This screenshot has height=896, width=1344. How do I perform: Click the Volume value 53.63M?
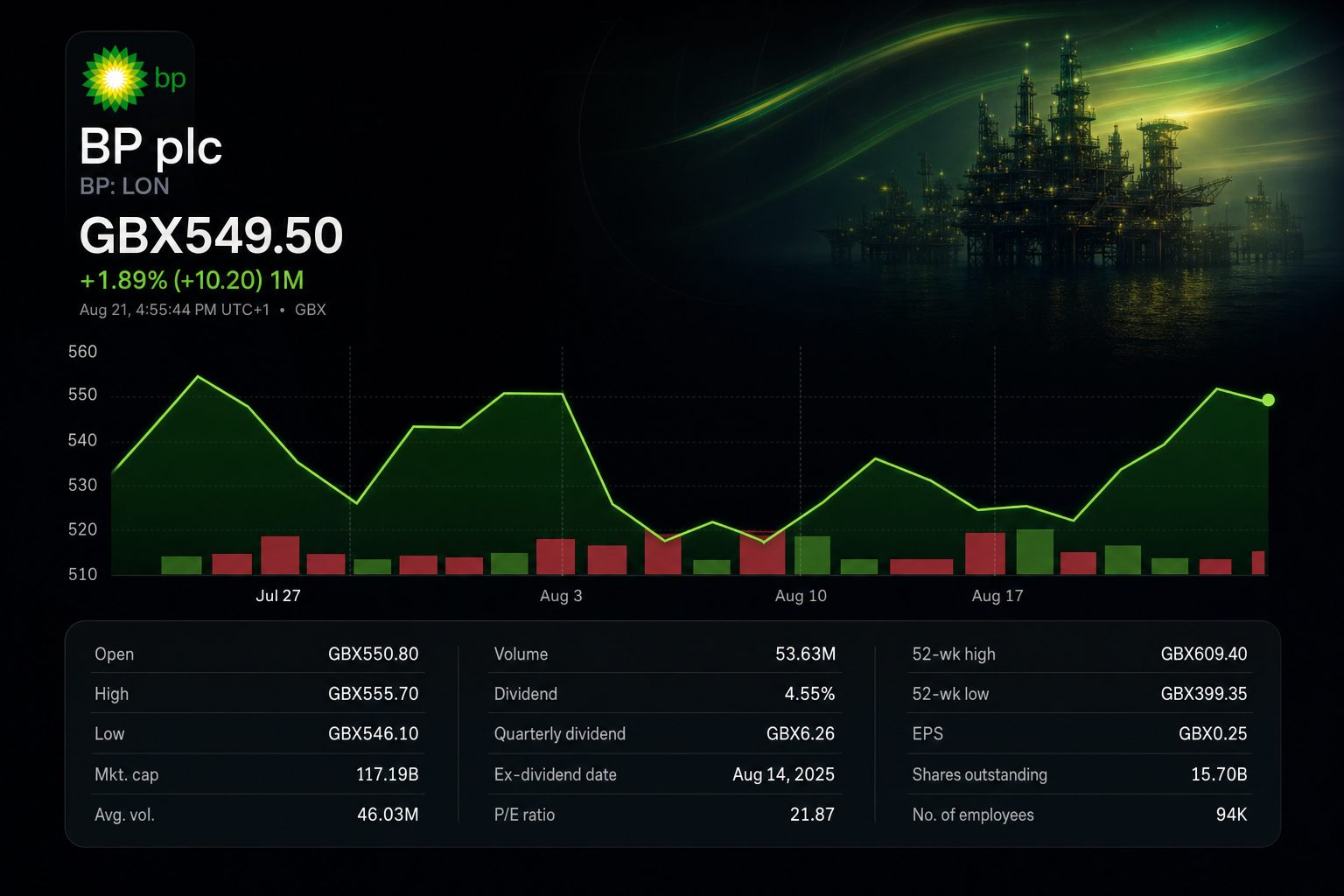[x=806, y=654]
